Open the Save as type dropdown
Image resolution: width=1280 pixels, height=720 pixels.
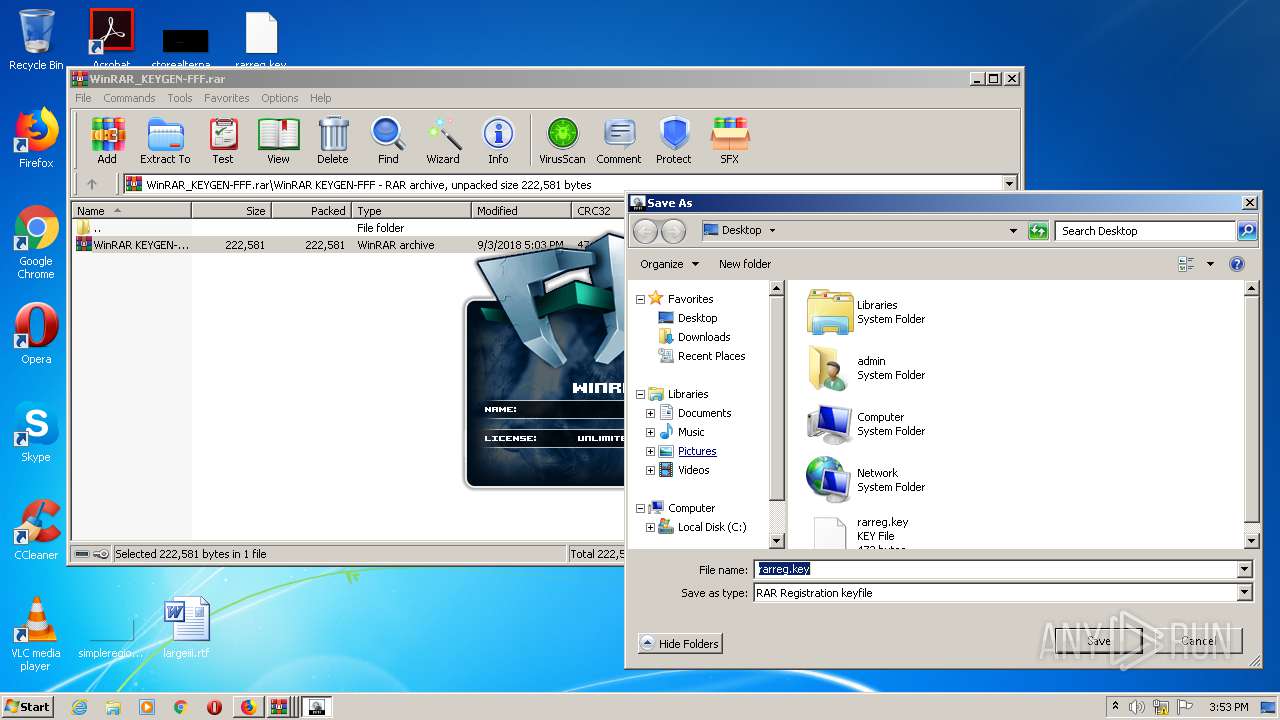point(1245,593)
